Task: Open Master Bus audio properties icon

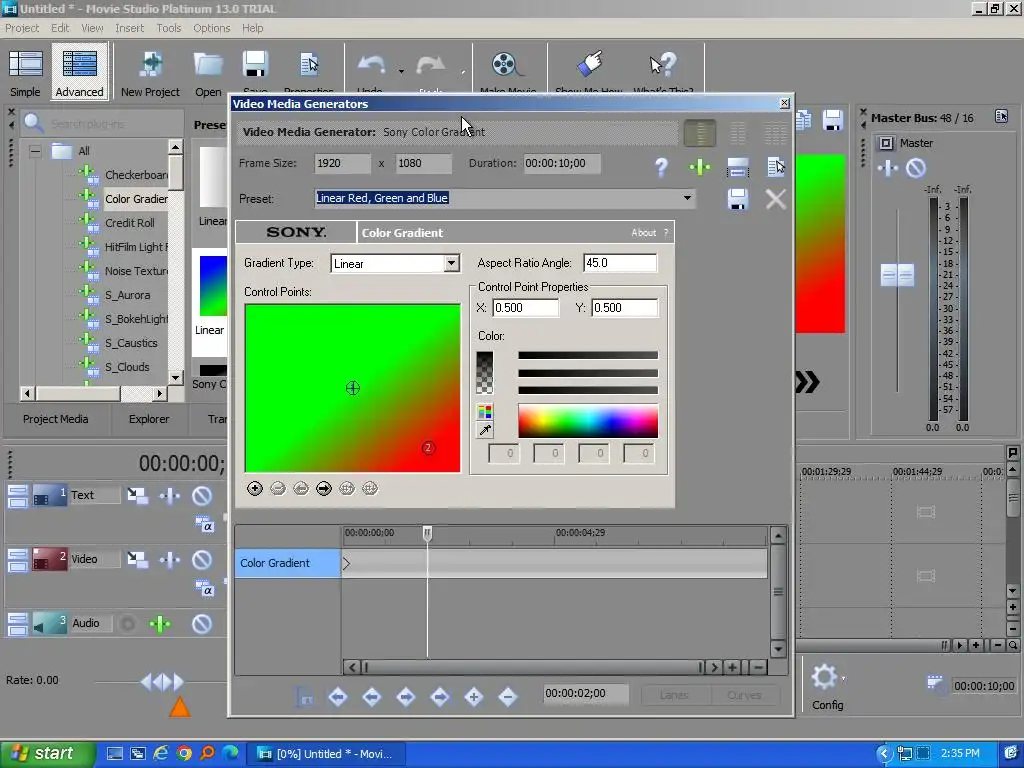Action: [x=1001, y=117]
